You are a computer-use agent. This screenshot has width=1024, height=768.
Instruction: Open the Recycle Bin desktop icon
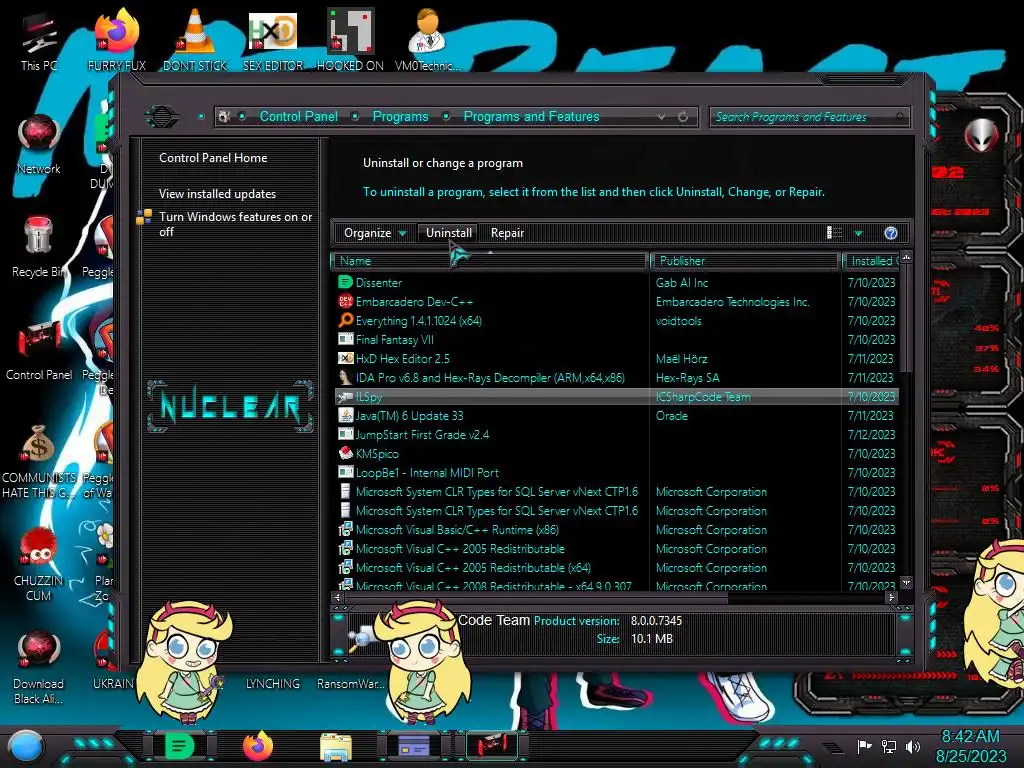(39, 247)
